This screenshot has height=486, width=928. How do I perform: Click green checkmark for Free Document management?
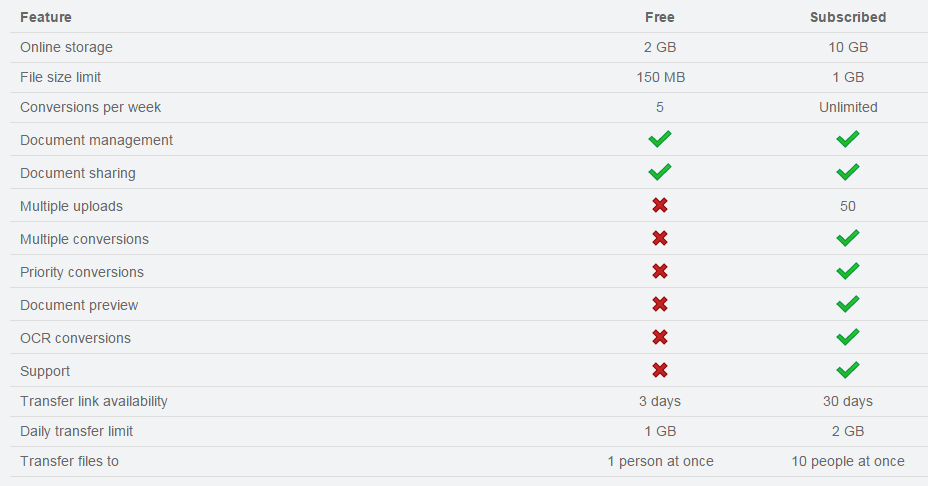(x=660, y=139)
